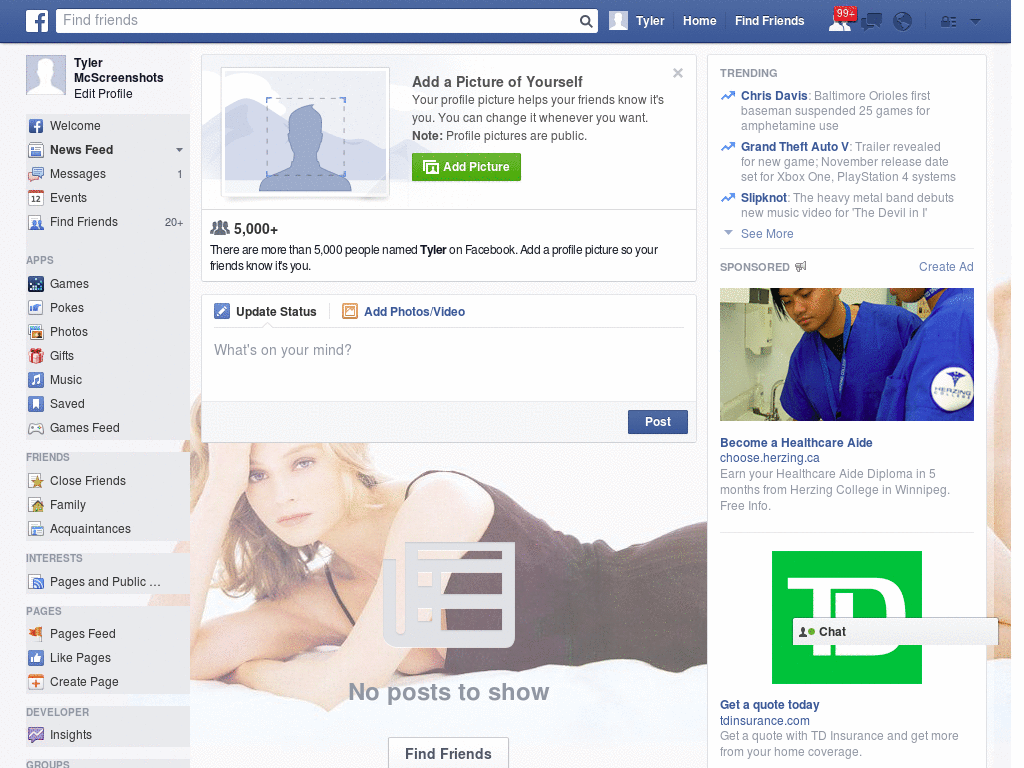The height and width of the screenshot is (768, 1024).
Task: Dismiss the Add a Picture card
Action: (678, 73)
